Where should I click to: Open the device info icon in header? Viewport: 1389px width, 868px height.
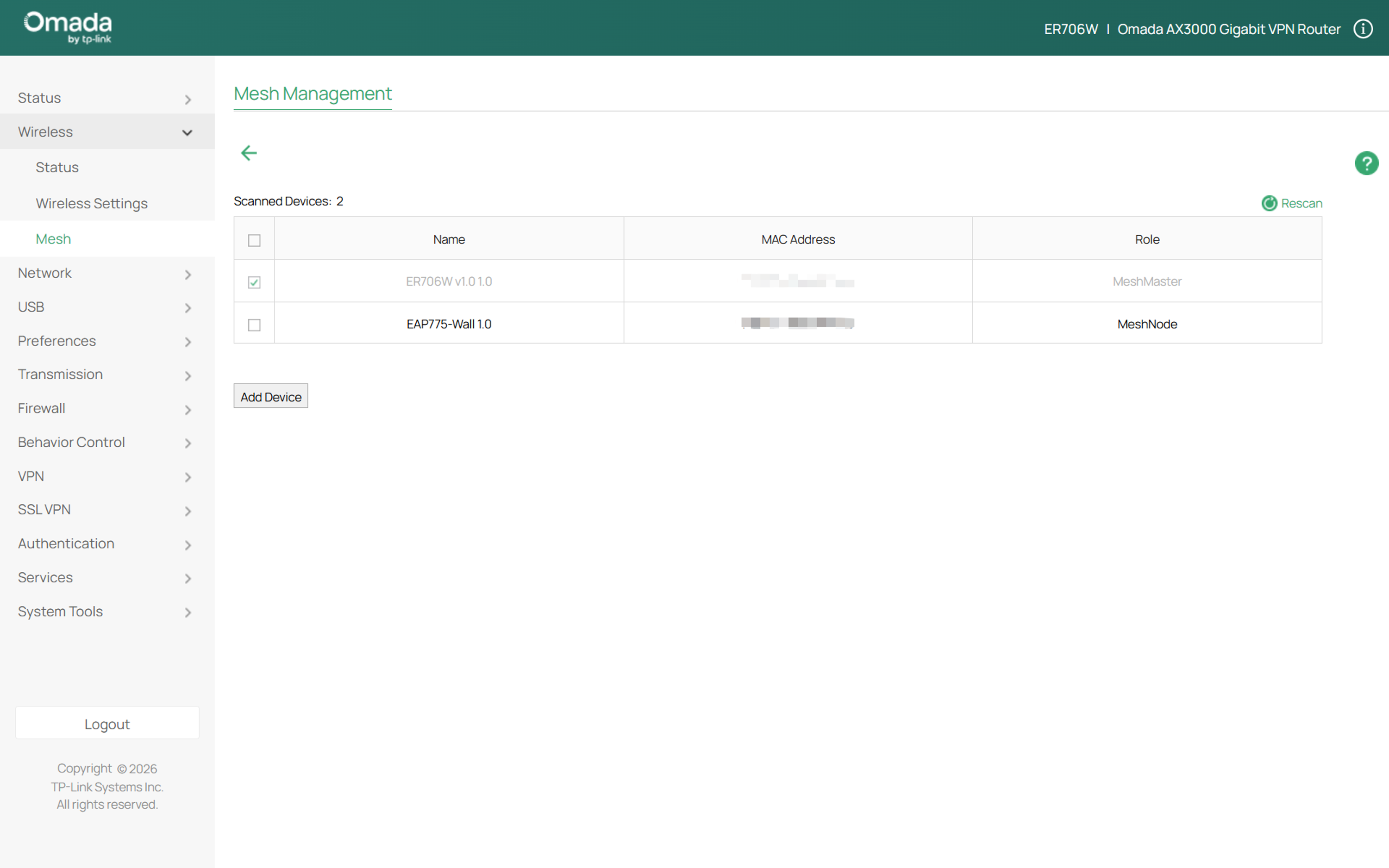pos(1363,29)
